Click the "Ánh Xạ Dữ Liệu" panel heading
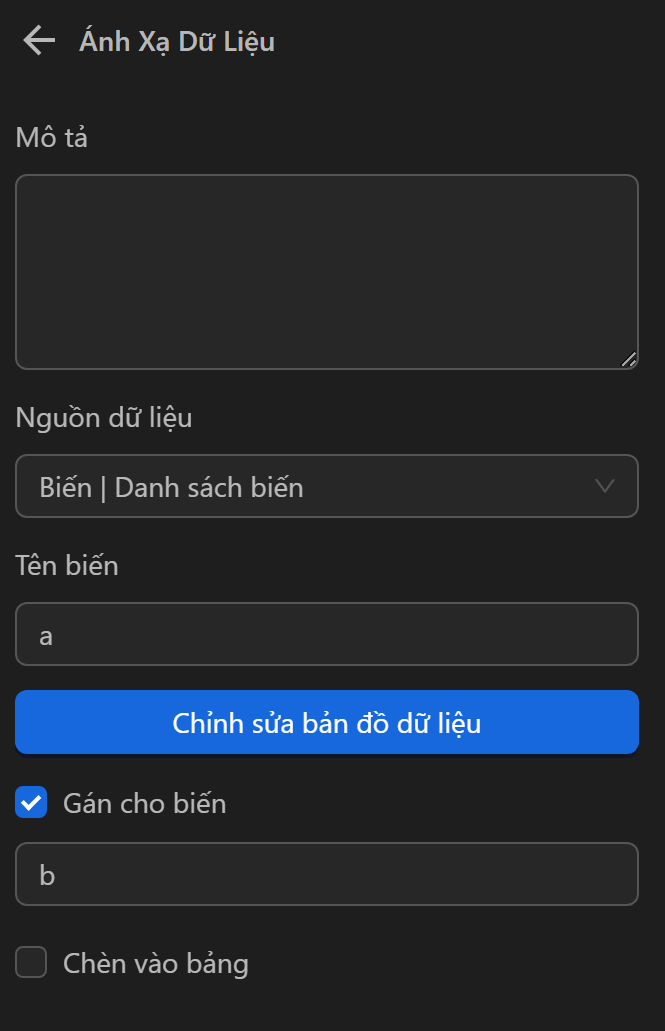Image resolution: width=665 pixels, height=1031 pixels. 178,41
